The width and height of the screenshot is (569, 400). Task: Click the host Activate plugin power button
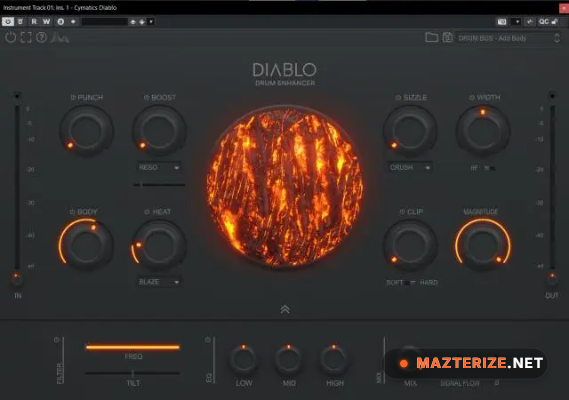tap(8, 22)
